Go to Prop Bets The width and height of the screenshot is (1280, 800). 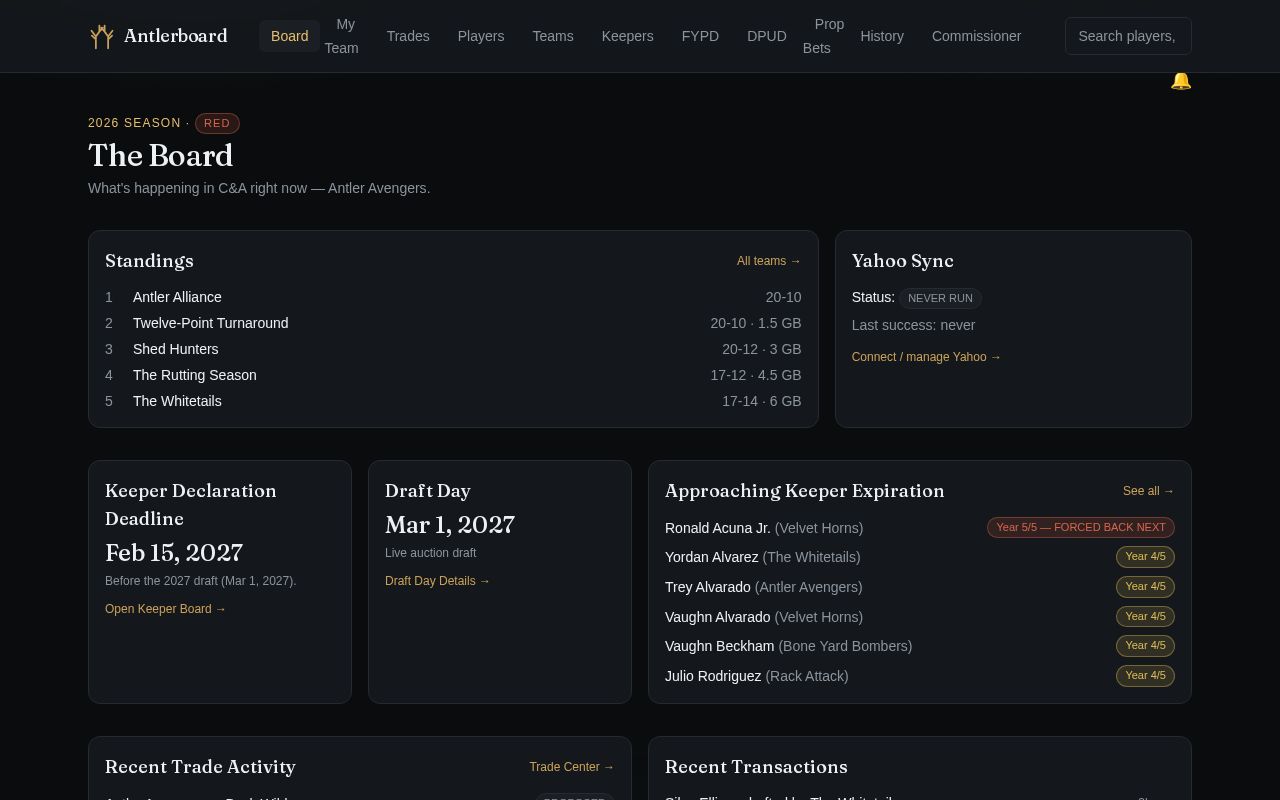pos(824,36)
